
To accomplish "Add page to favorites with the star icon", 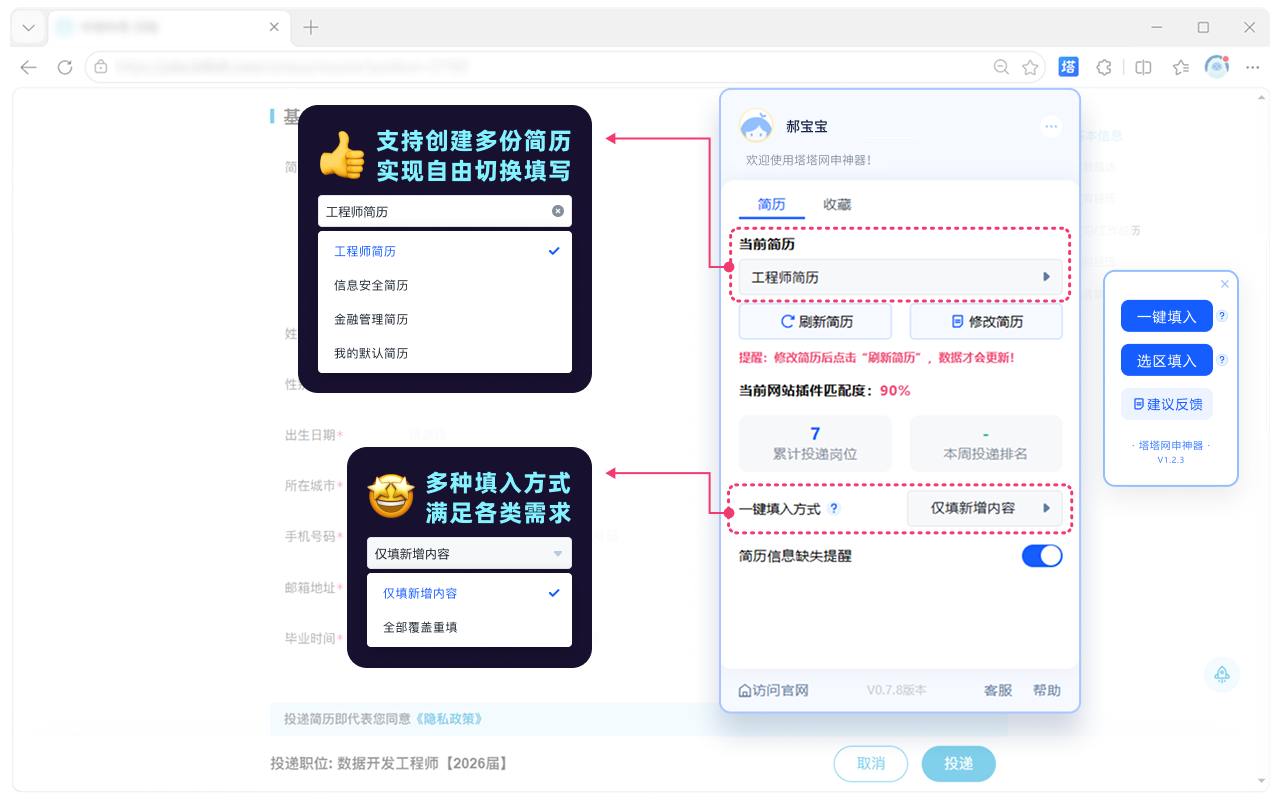I will [x=1030, y=67].
